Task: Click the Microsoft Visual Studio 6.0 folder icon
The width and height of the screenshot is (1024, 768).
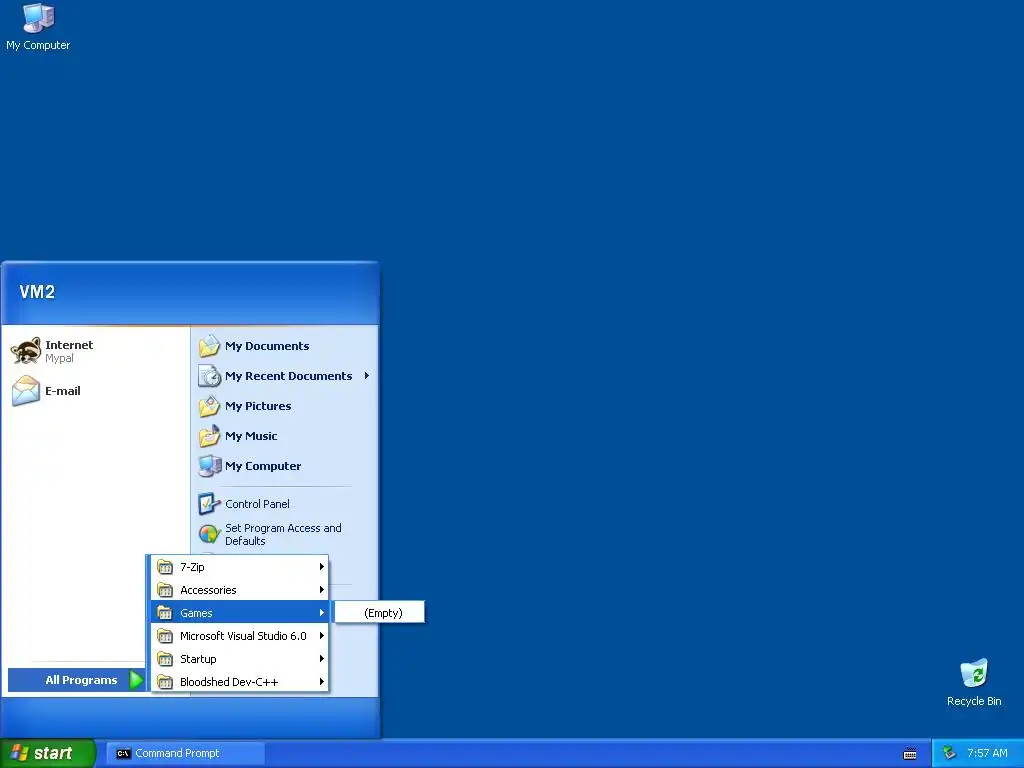Action: (165, 635)
